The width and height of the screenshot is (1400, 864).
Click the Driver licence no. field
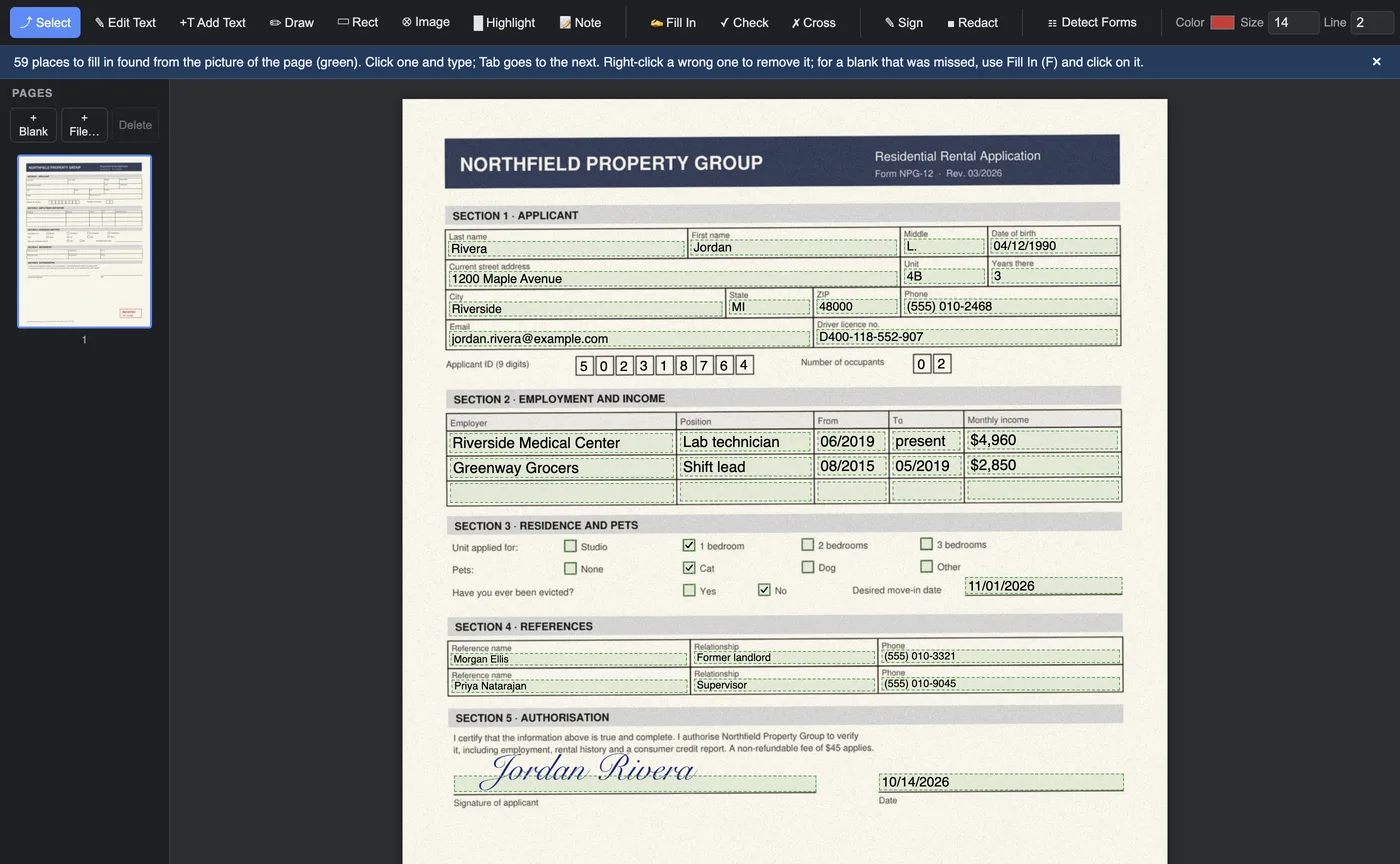coord(966,337)
